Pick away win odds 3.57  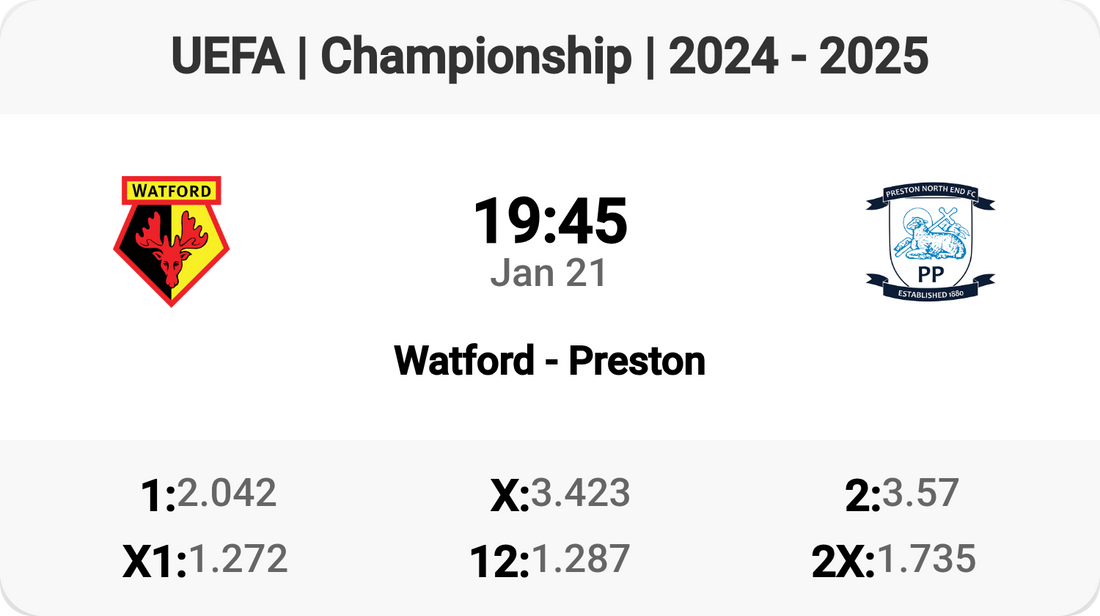[920, 493]
